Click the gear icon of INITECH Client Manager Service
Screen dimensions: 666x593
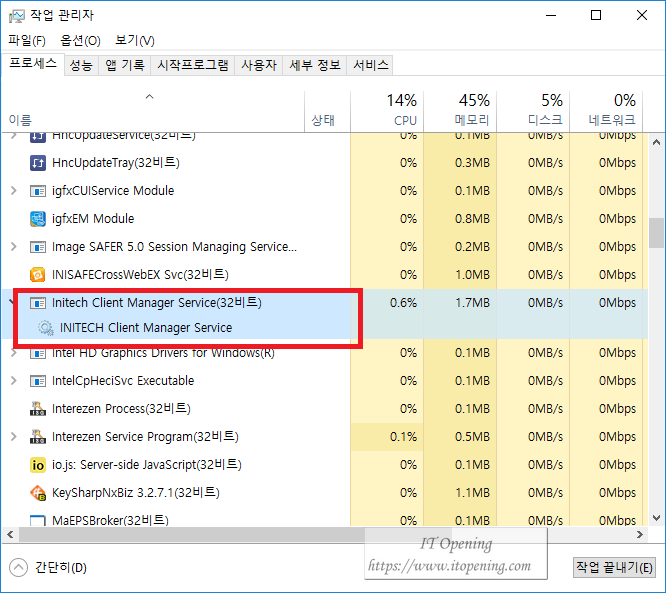pos(45,328)
